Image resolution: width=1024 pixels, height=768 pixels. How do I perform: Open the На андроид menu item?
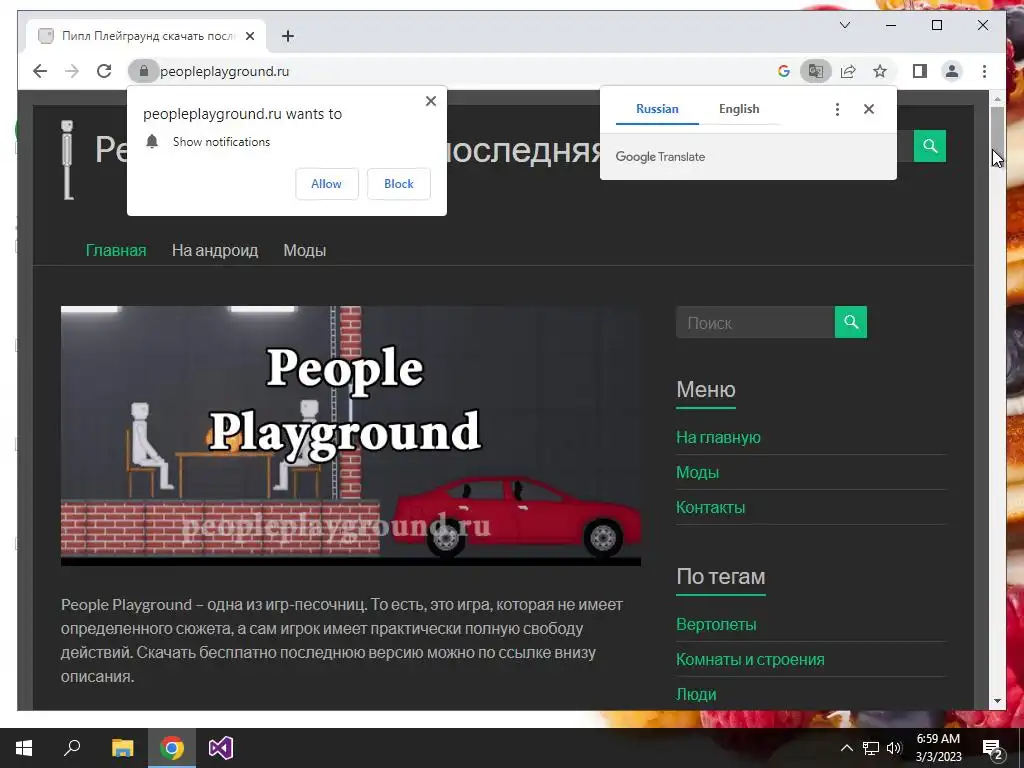tap(215, 250)
